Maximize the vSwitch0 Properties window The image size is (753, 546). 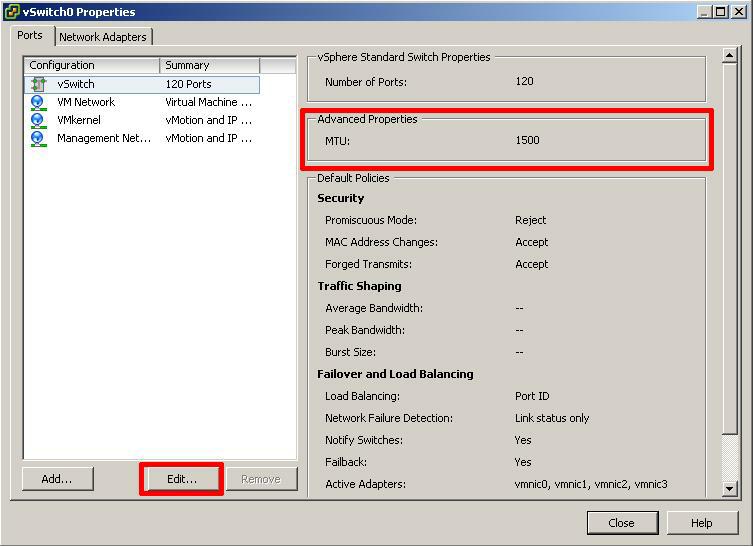721,12
